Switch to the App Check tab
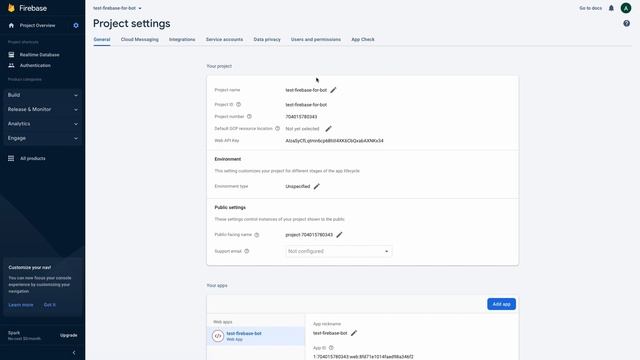The width and height of the screenshot is (640, 360). coord(363,40)
